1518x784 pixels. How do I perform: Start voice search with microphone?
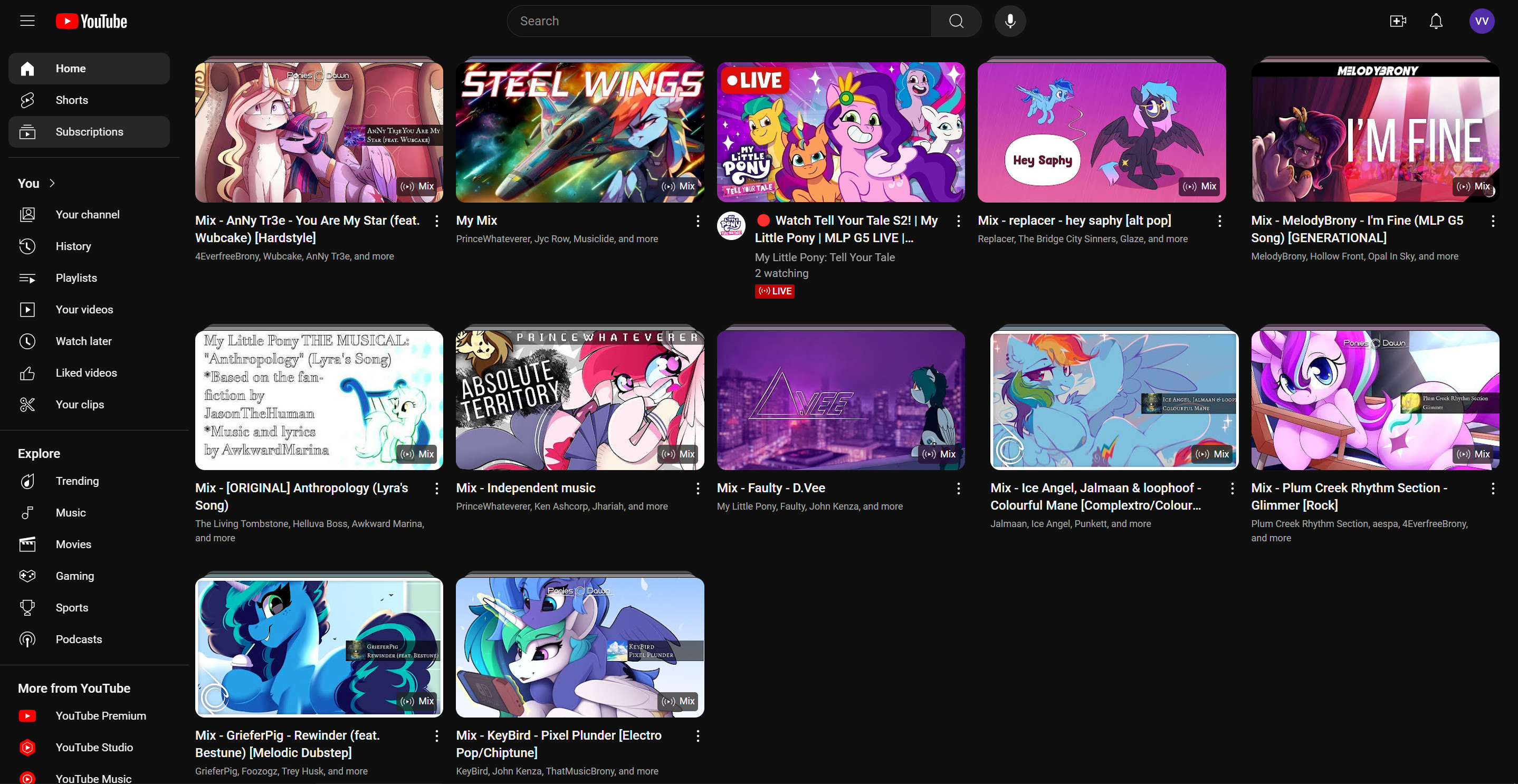tap(1010, 21)
